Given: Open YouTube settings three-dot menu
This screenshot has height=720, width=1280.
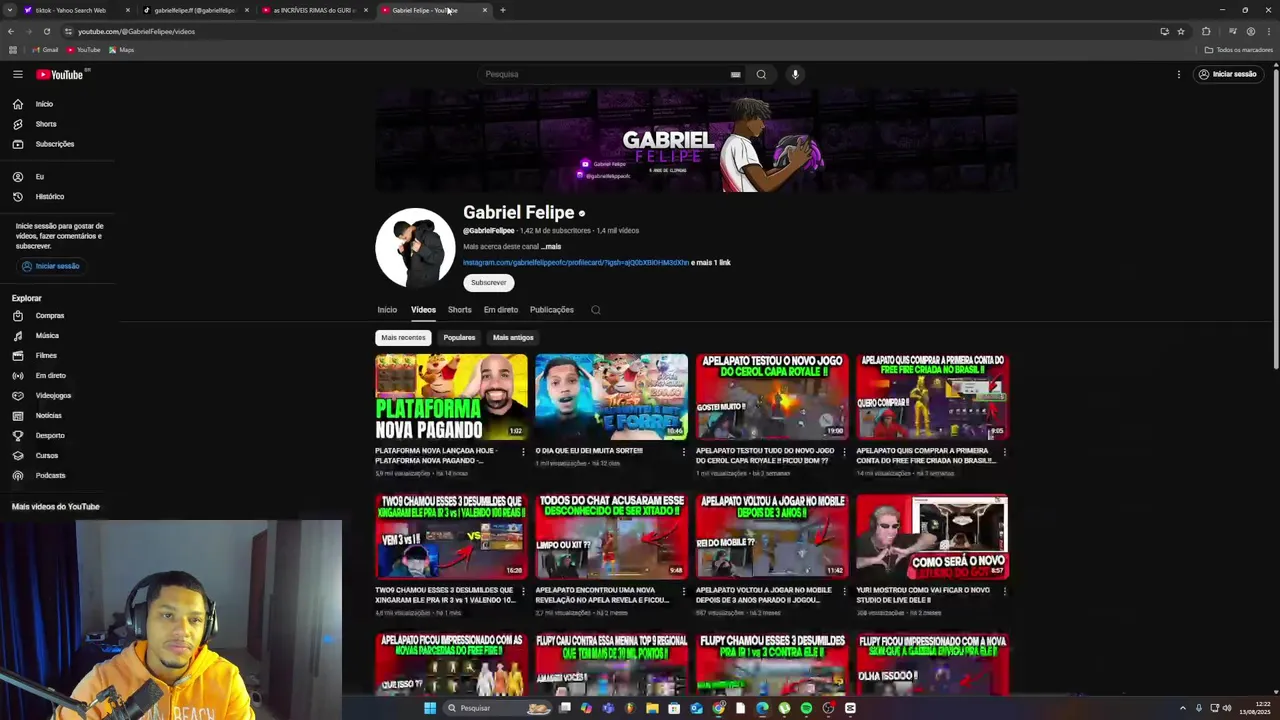Looking at the screenshot, I should [1178, 74].
